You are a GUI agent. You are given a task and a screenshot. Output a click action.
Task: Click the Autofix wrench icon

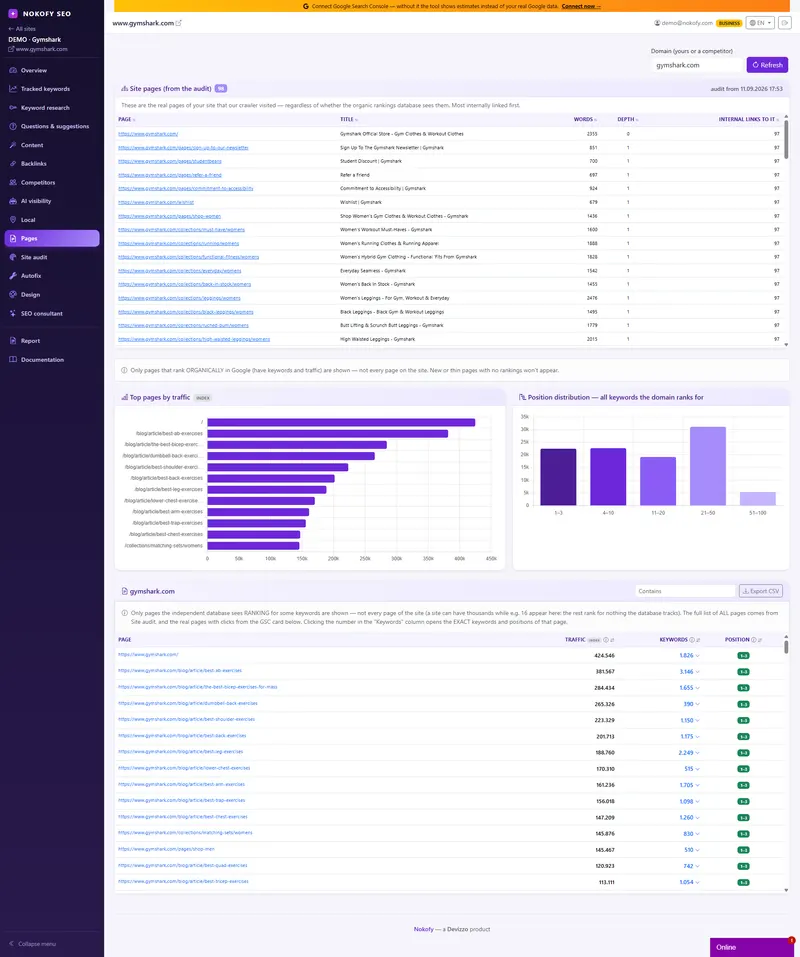point(13,276)
